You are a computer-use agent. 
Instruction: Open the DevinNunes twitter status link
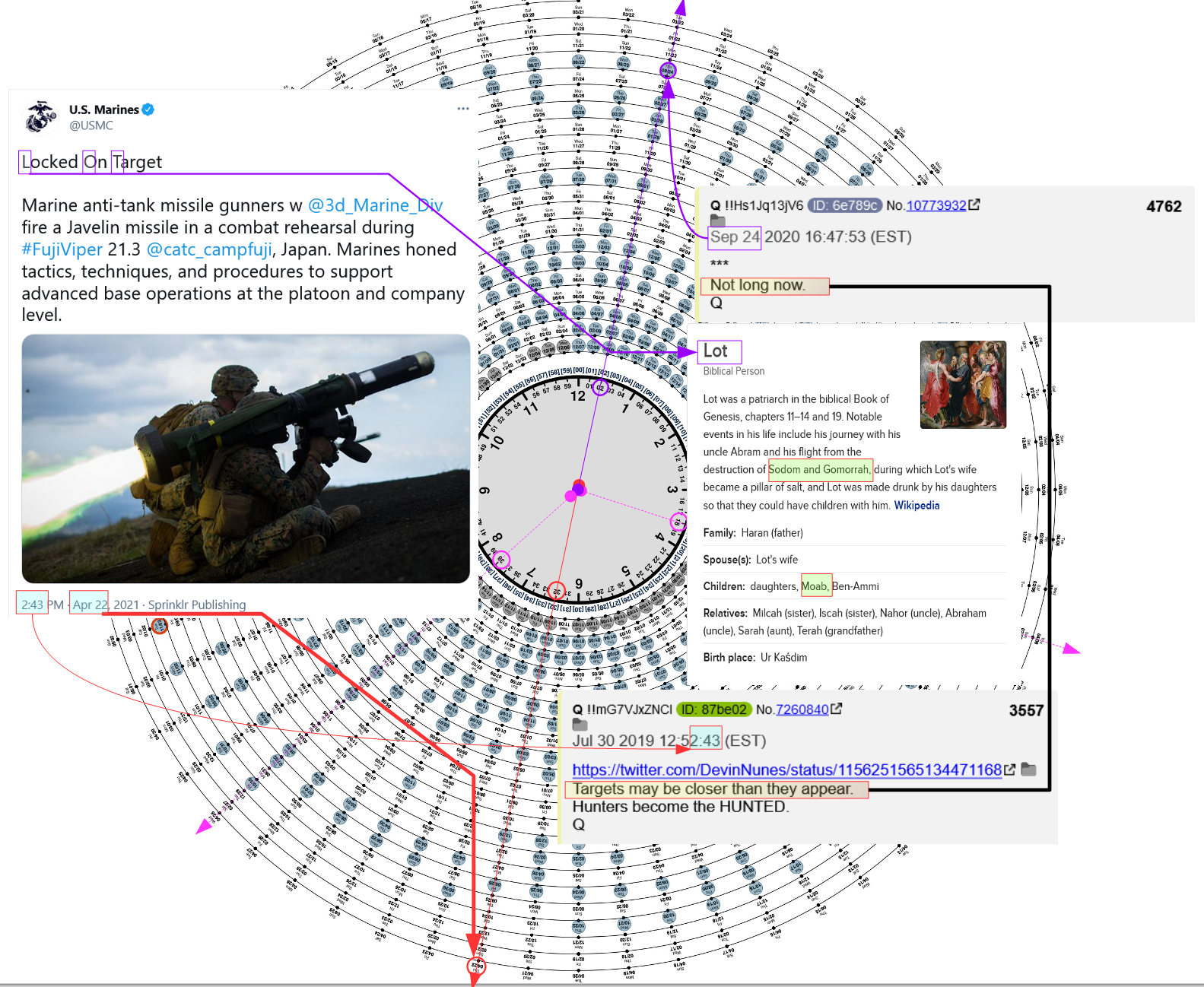[787, 770]
